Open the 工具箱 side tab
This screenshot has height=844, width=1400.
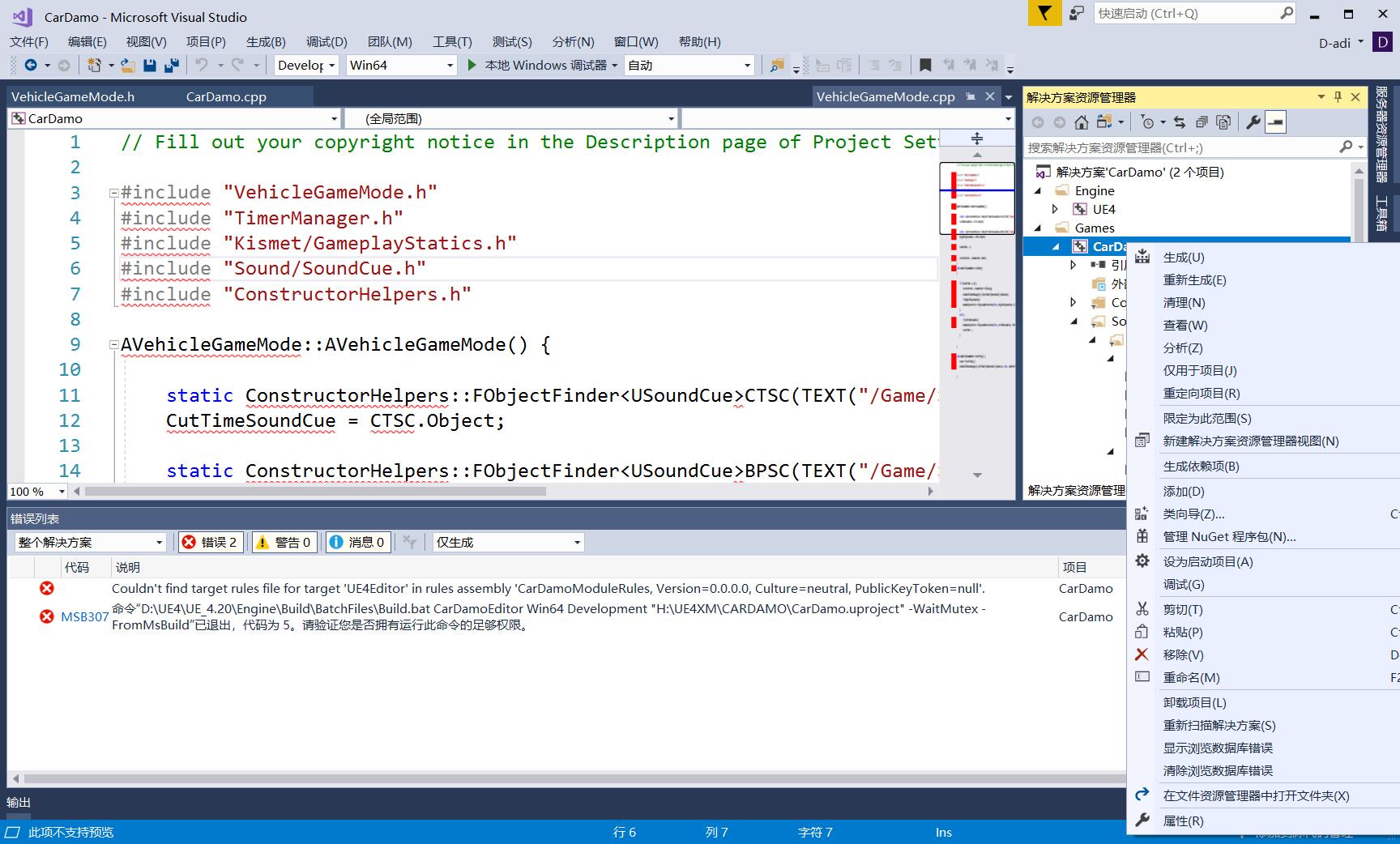[x=1381, y=212]
